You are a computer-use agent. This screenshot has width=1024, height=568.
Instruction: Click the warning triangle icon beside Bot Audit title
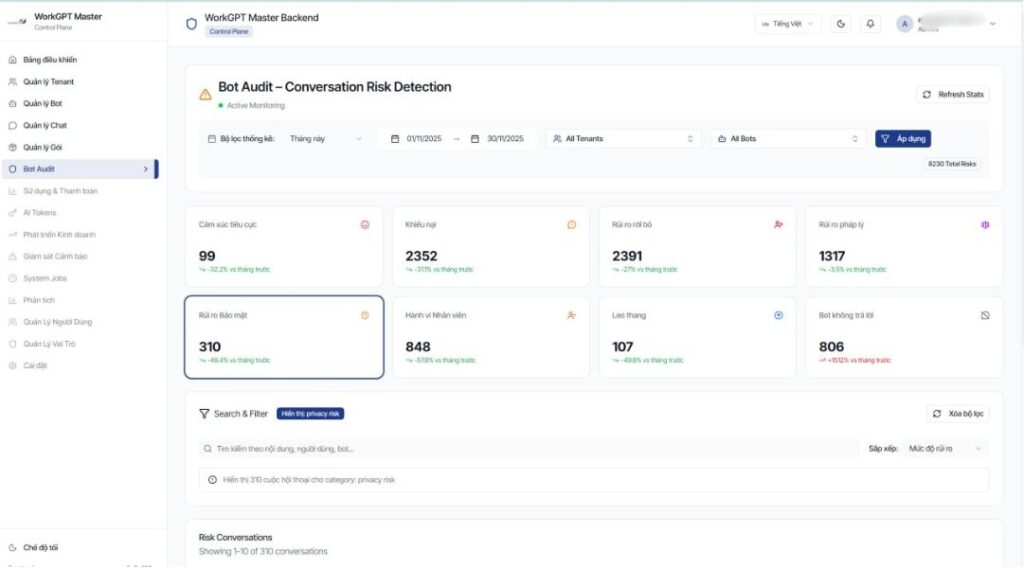pos(205,94)
